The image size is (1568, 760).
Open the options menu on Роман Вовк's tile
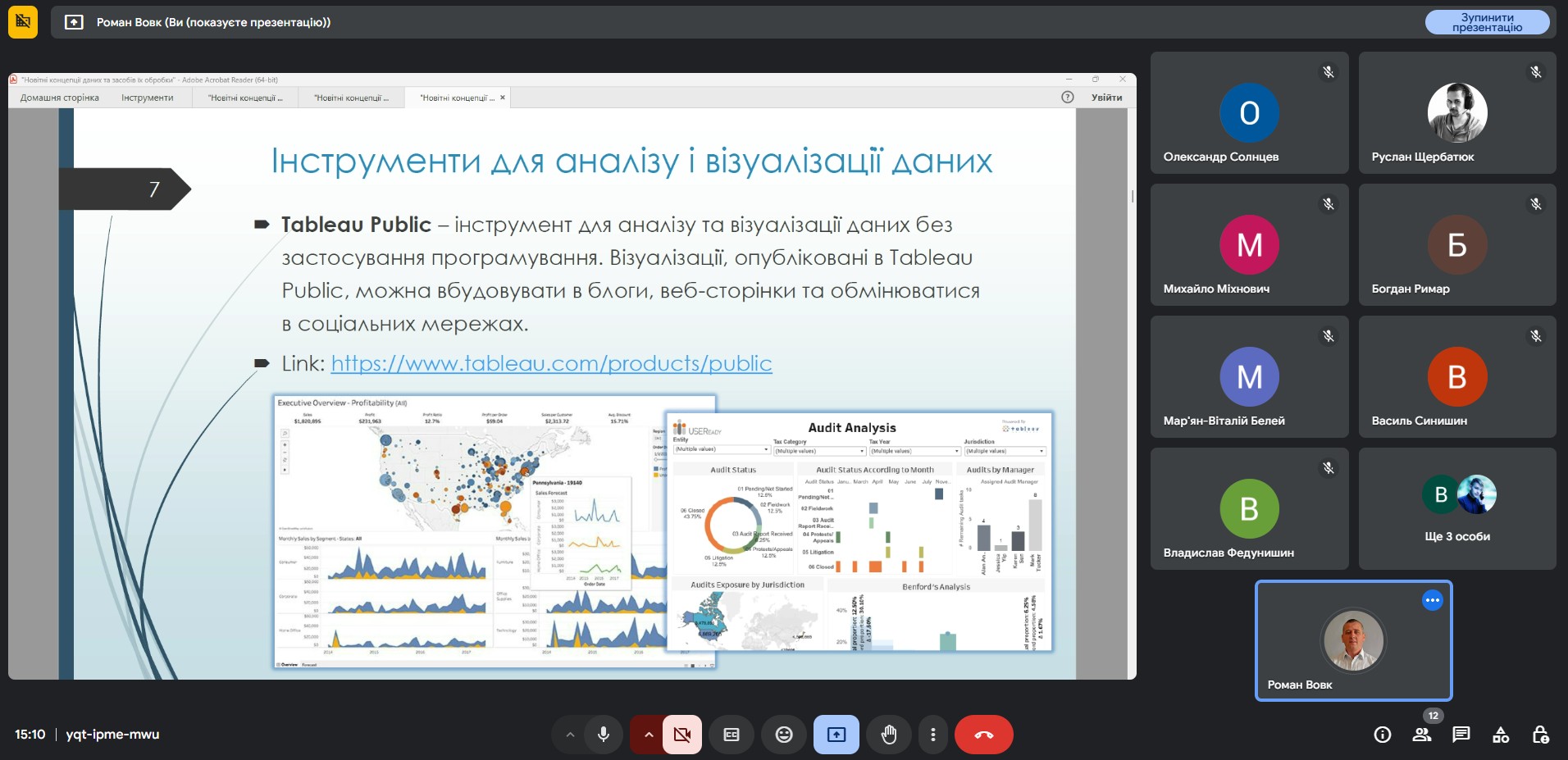pos(1432,600)
